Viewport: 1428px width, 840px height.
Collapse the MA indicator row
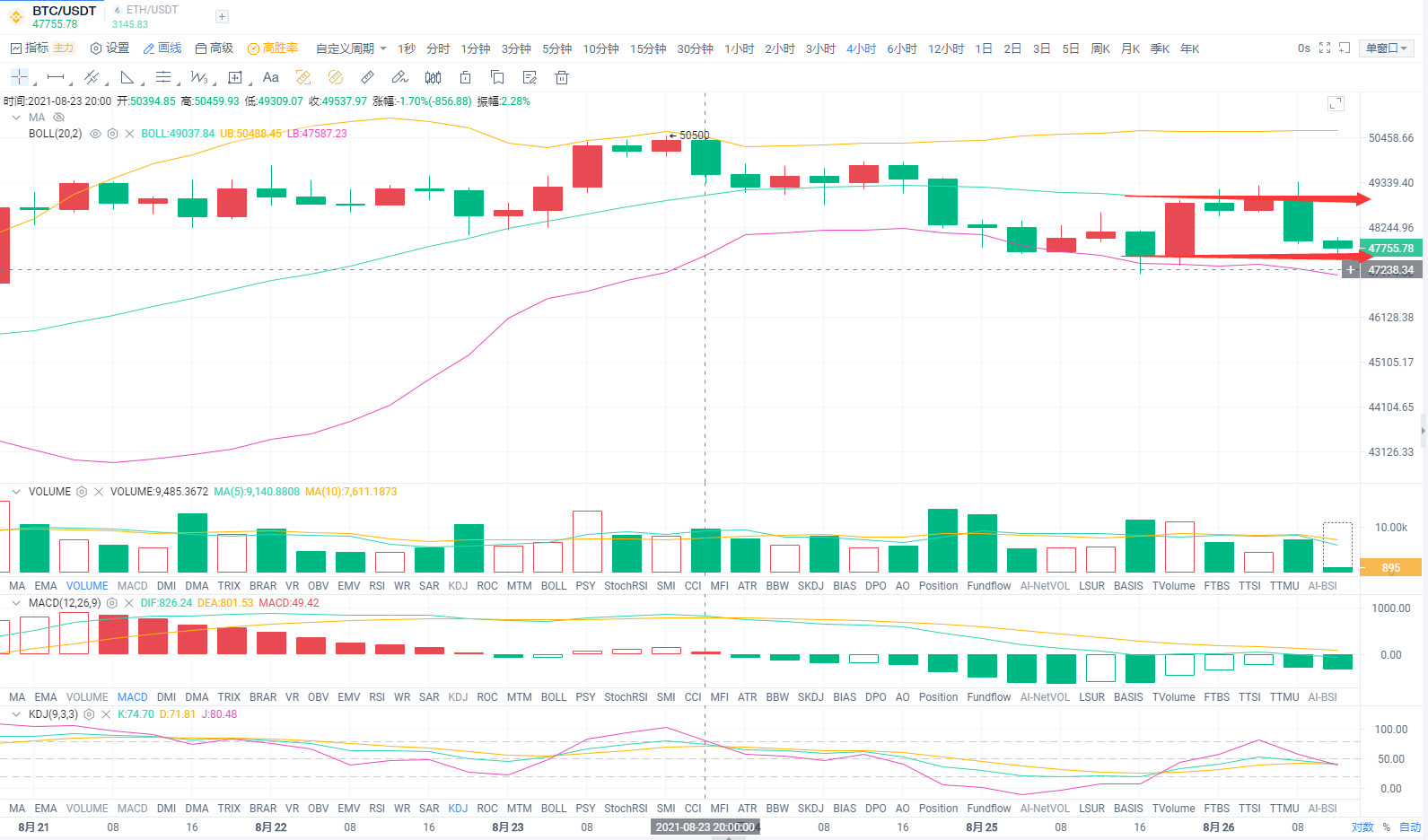pos(16,118)
